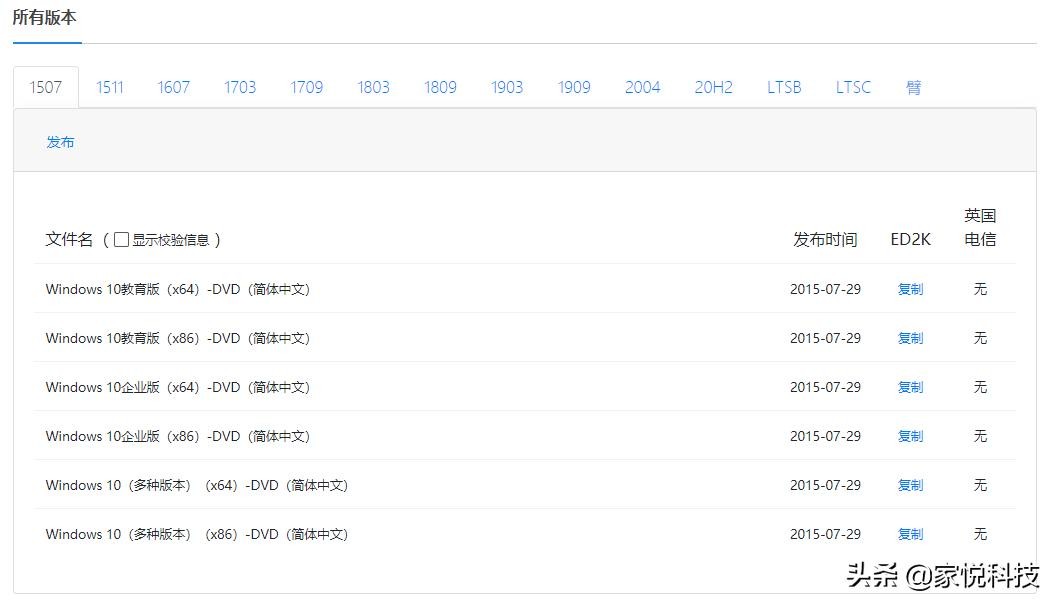Open the 1909 version tab
This screenshot has height=607, width=1058.
coord(574,87)
